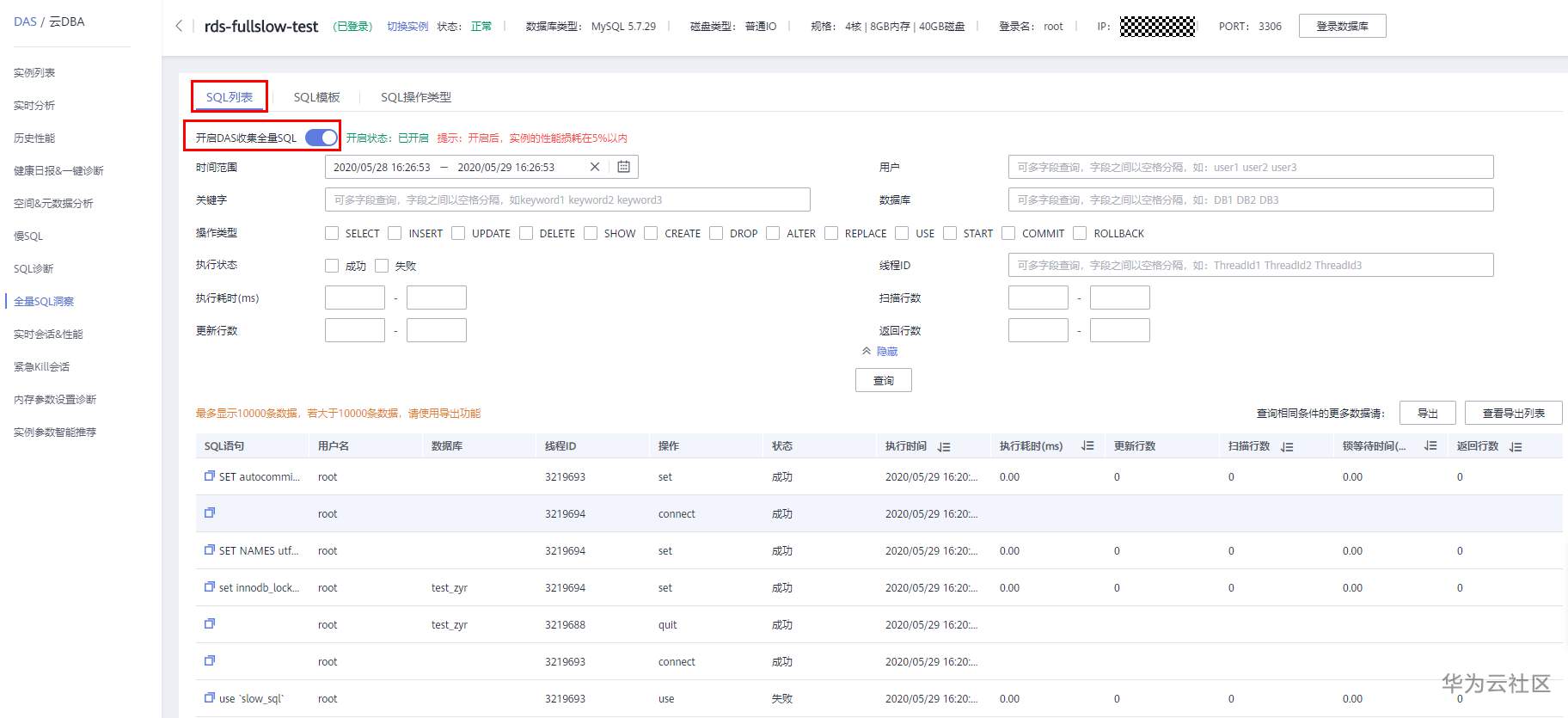Click the 执行耗时(ms) minimum value box

pyautogui.click(x=355, y=298)
